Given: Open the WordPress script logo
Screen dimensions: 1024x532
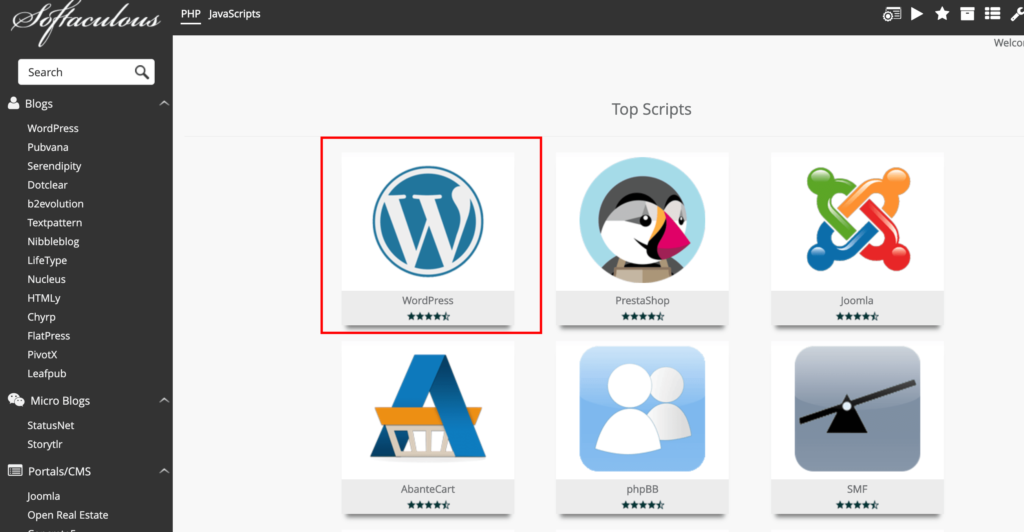Looking at the screenshot, I should click(x=428, y=221).
